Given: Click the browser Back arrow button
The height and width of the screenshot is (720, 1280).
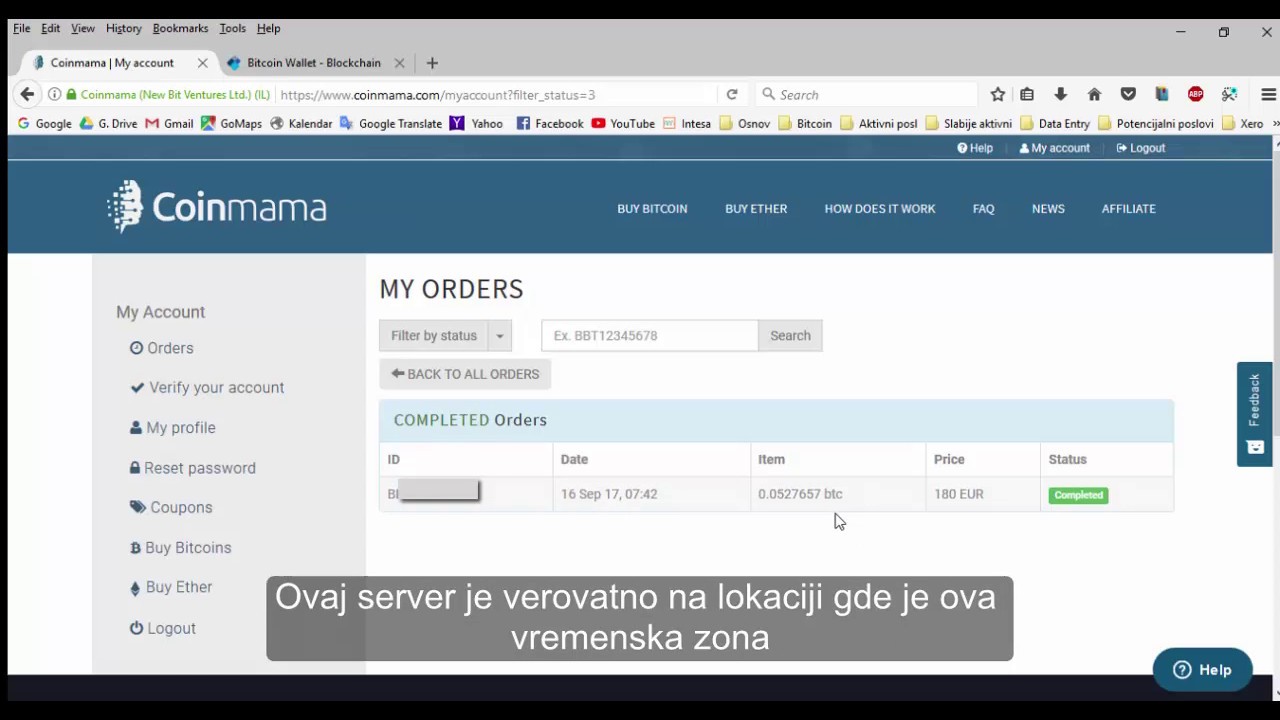Looking at the screenshot, I should click(x=27, y=94).
